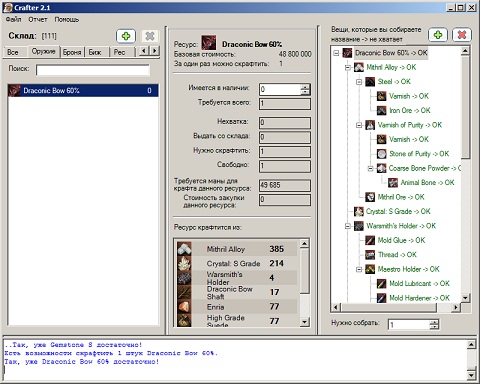Image resolution: width=480 pixels, height=384 pixels.
Task: Click the Mold Hardener icon in tree
Action: pos(381,298)
